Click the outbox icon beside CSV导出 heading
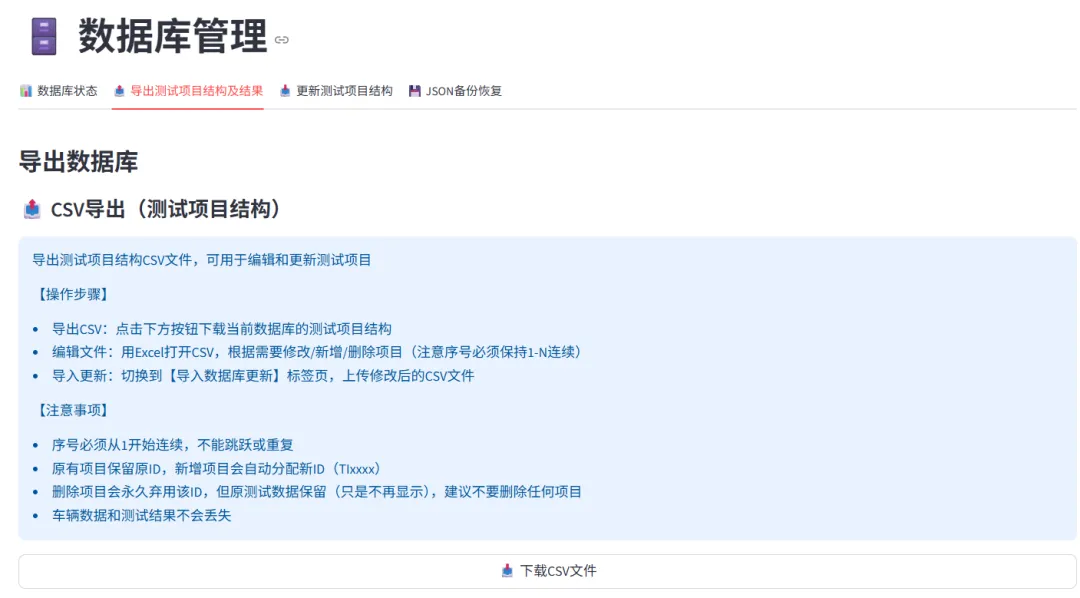 (x=32, y=209)
